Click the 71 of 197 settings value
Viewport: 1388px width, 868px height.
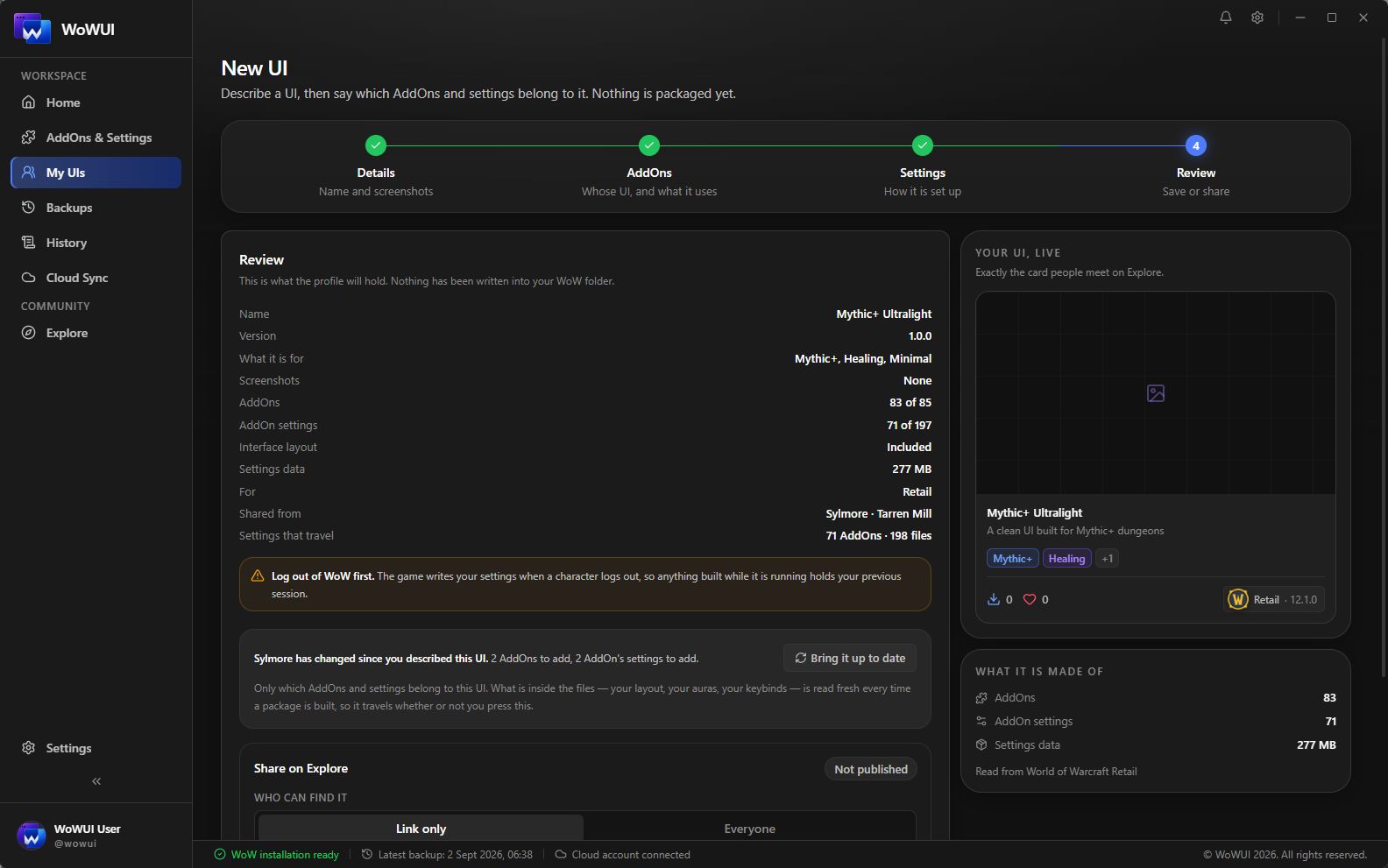(x=909, y=425)
